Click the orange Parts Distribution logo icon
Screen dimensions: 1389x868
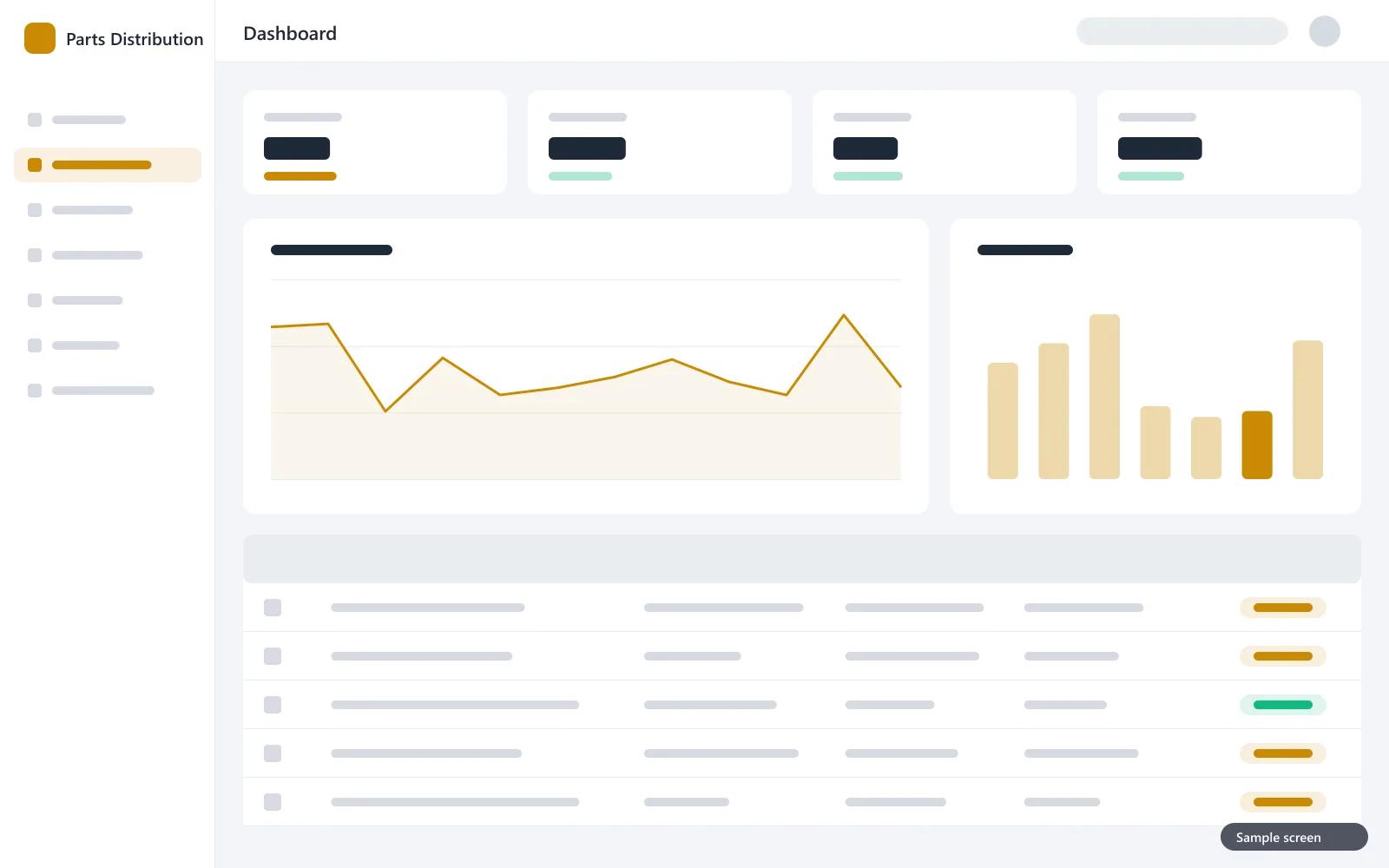[40, 38]
